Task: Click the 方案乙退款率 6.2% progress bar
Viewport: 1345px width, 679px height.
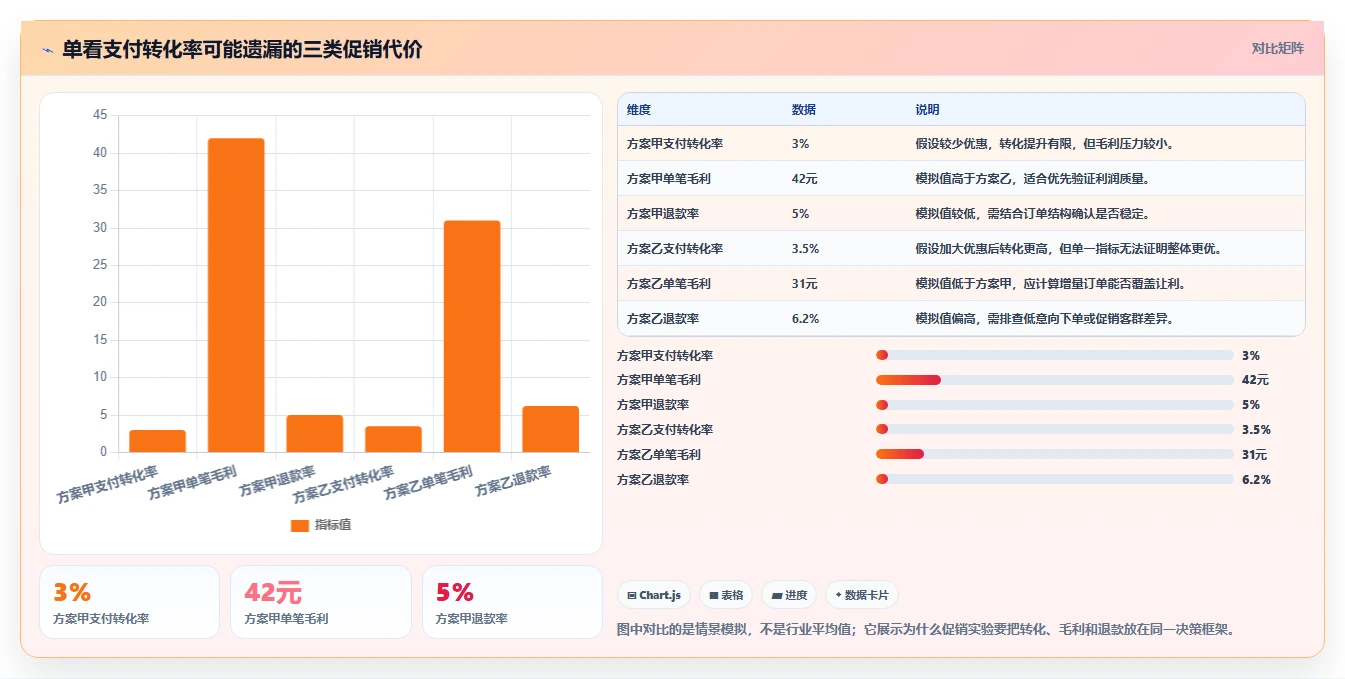Action: click(x=1054, y=480)
